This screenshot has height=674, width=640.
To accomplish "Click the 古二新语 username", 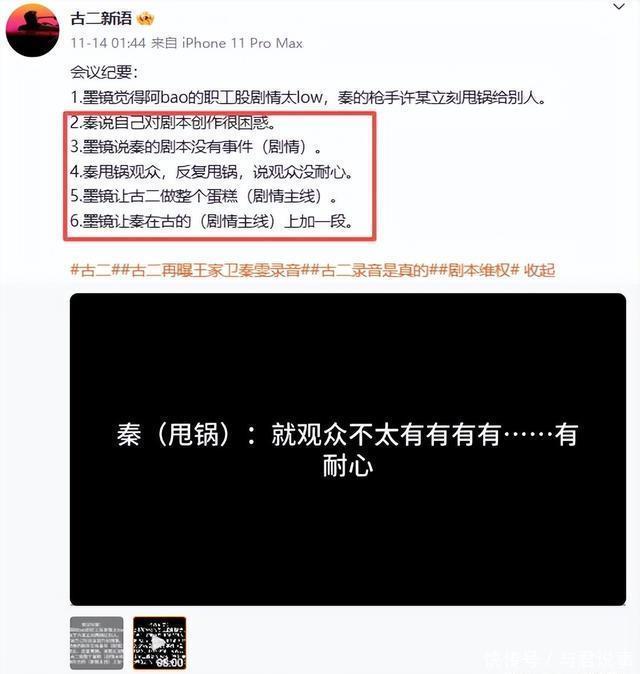I will tap(101, 18).
